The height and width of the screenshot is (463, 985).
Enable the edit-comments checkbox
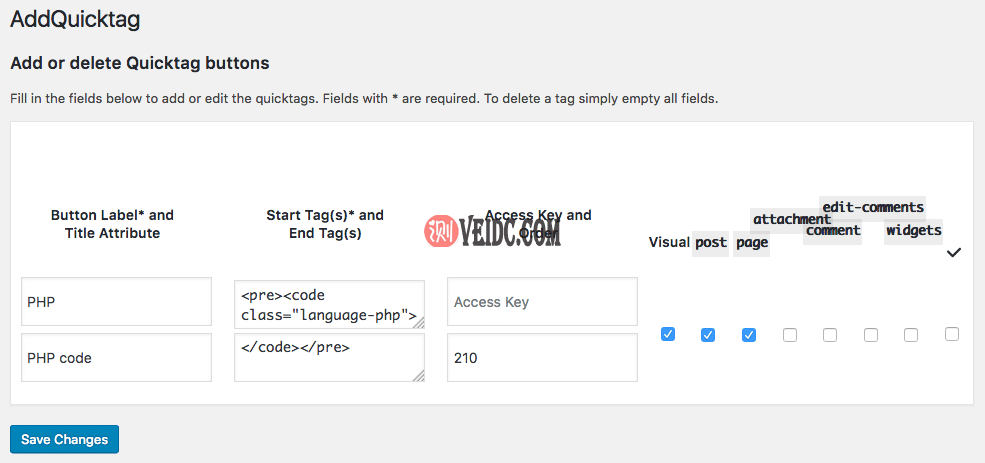click(x=871, y=335)
